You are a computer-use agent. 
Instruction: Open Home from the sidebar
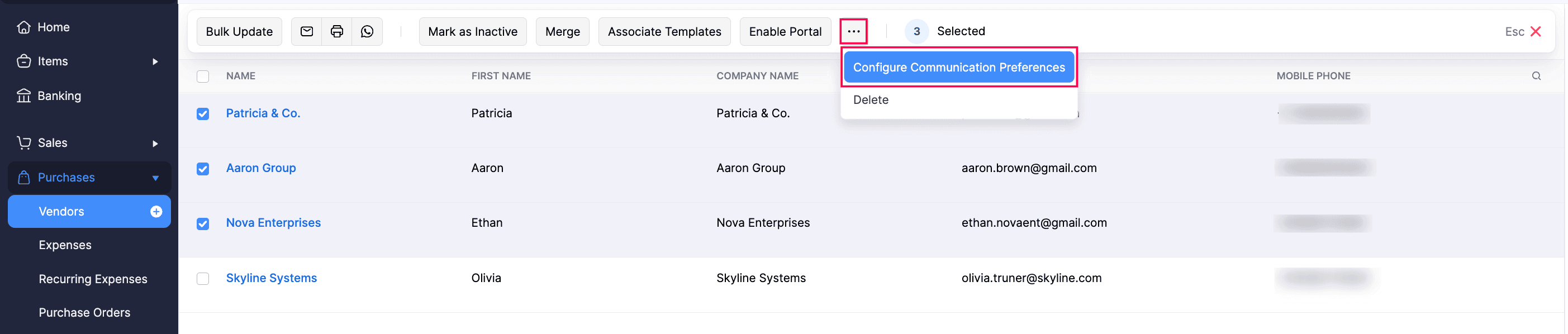tap(54, 27)
